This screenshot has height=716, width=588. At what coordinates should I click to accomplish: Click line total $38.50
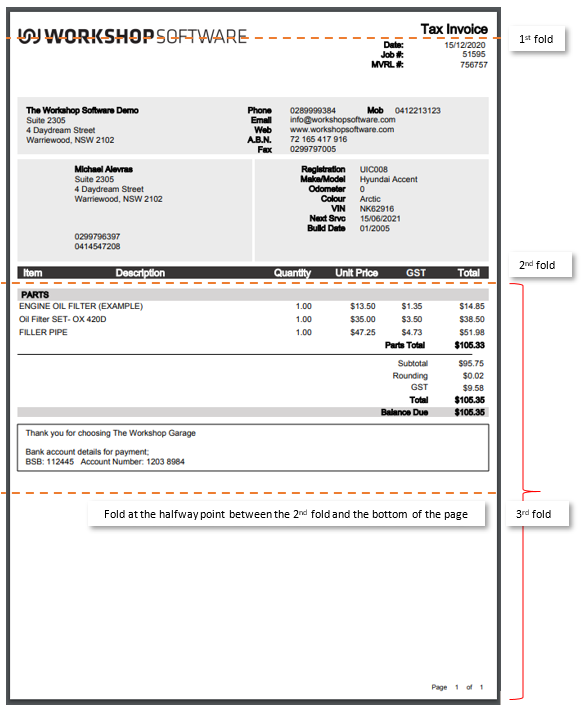(x=472, y=320)
